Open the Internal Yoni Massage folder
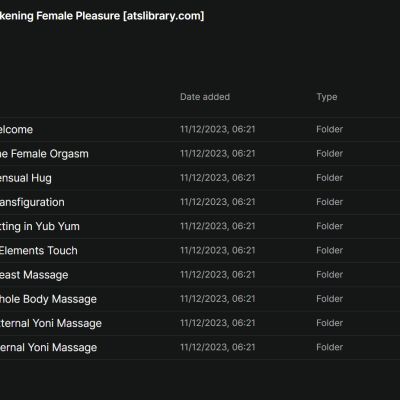The width and height of the screenshot is (400, 400). [200, 347]
